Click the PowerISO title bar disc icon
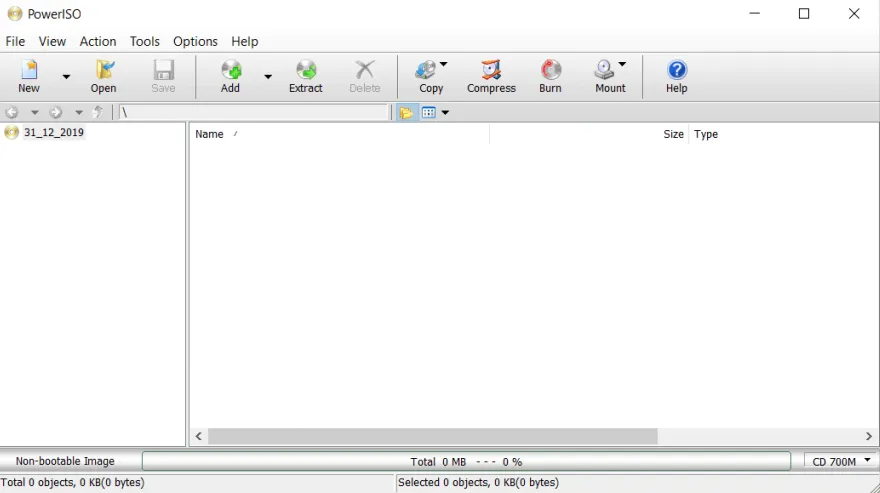The image size is (880, 493). 15,14
